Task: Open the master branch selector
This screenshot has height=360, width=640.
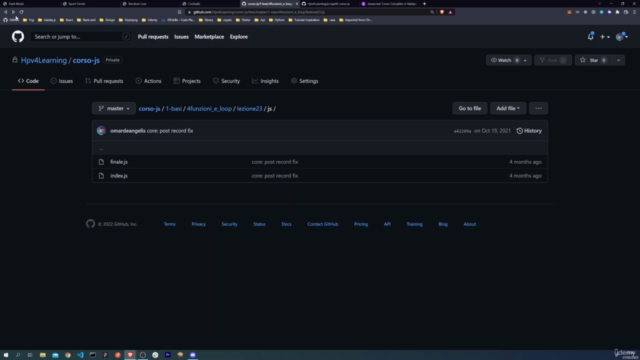Action: point(114,109)
